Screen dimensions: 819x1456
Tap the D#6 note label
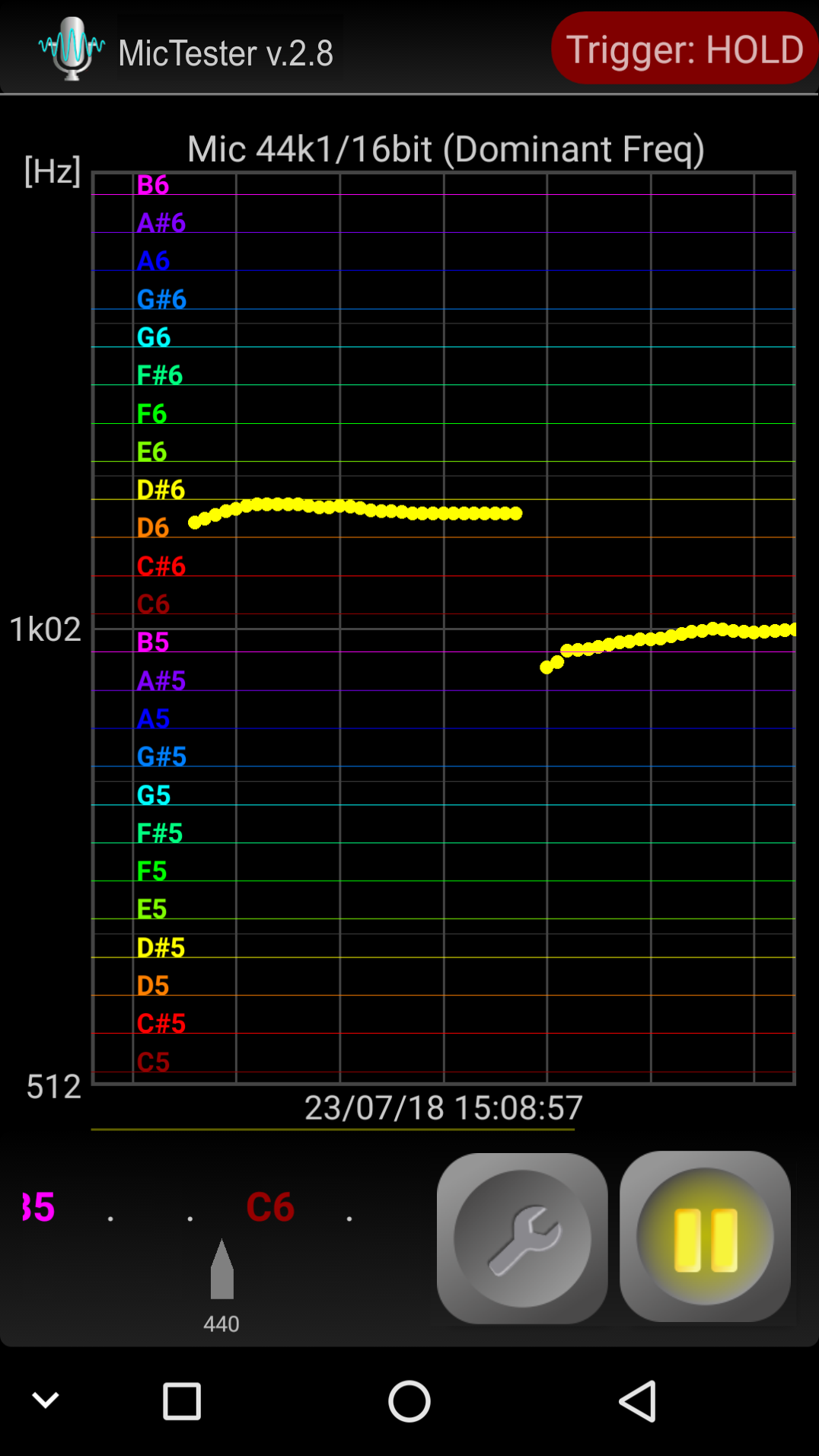161,490
